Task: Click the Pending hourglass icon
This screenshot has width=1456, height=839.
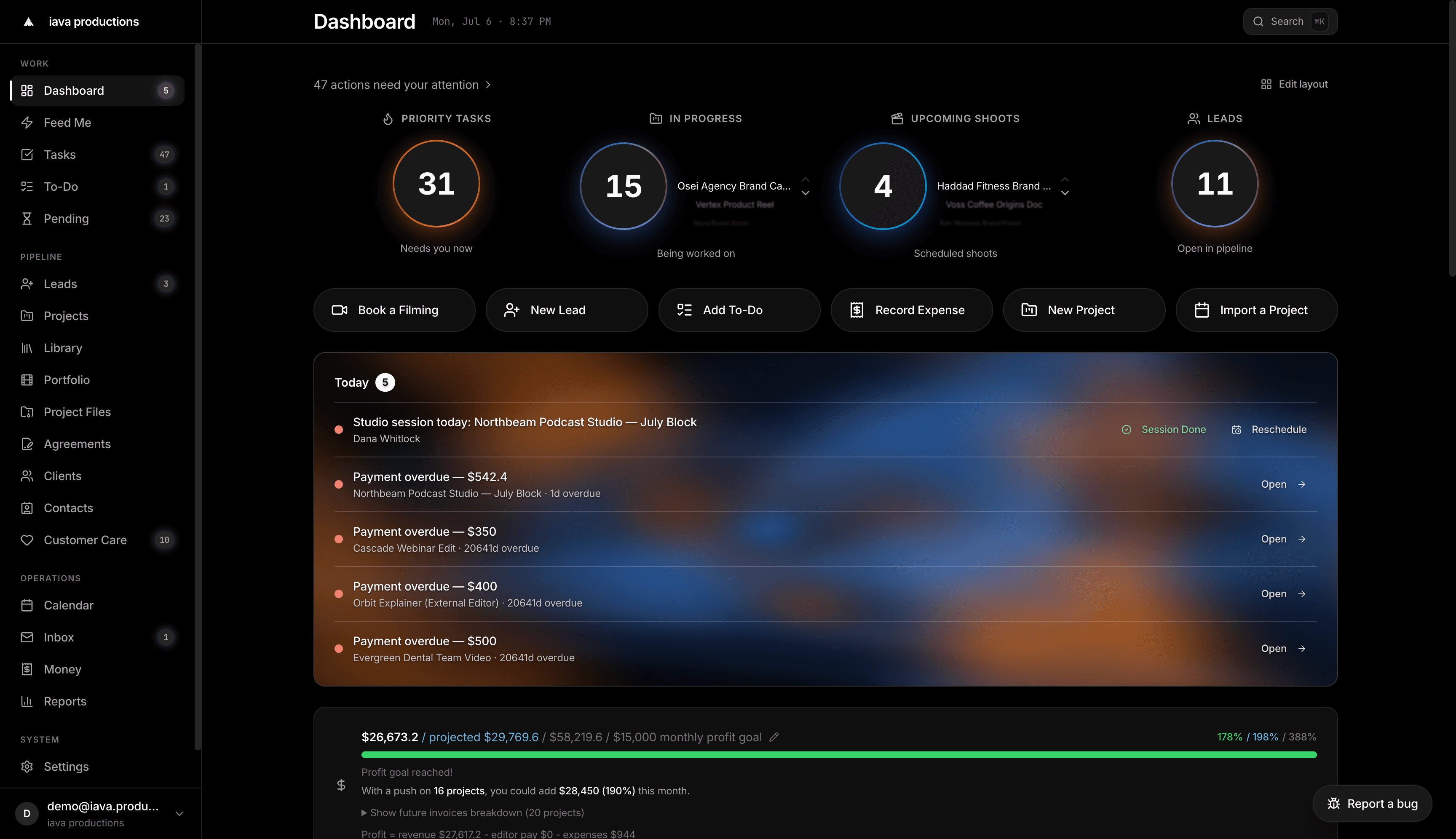Action: 27,219
